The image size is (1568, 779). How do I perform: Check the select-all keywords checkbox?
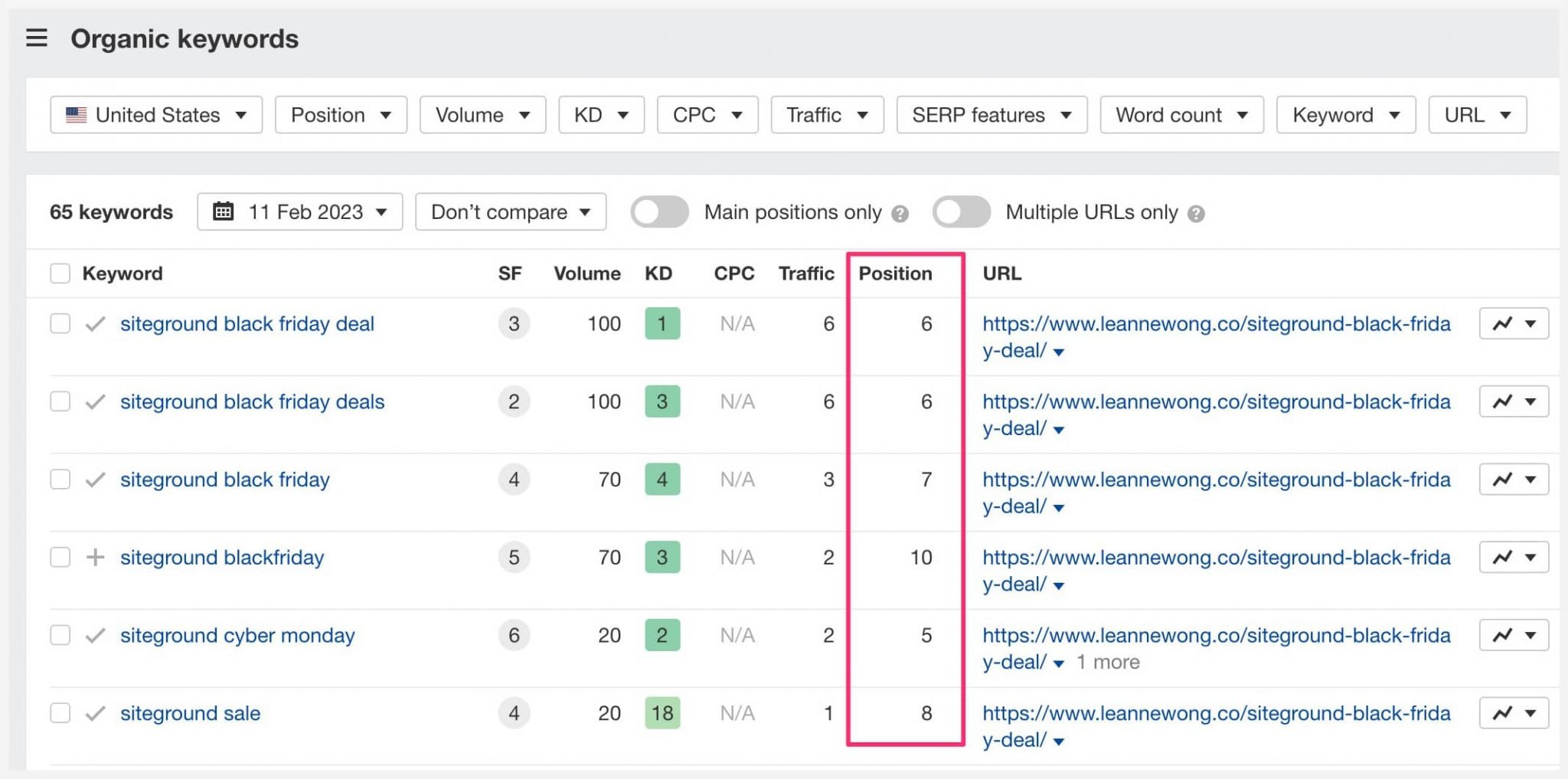[60, 273]
